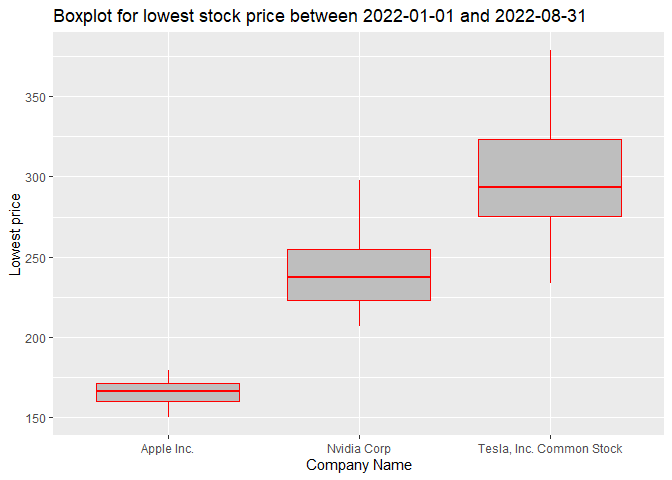Click the lower whisker of Tesla boxplot
Image resolution: width=672 pixels, height=480 pixels.
click(550, 250)
